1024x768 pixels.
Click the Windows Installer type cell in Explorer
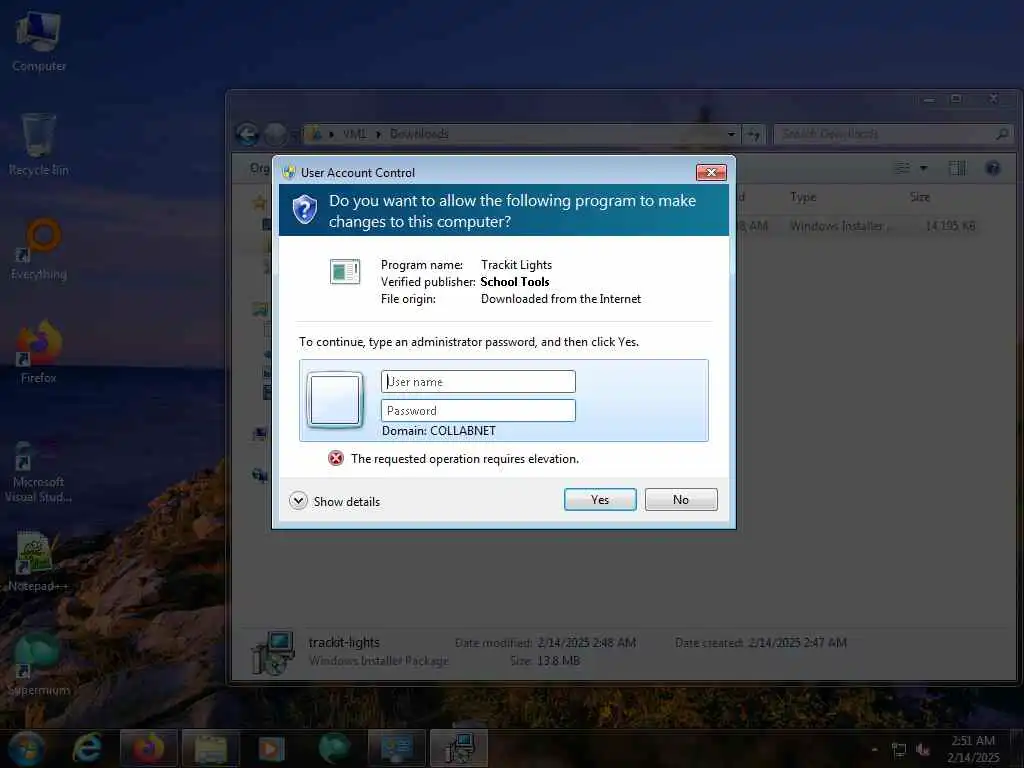point(842,226)
